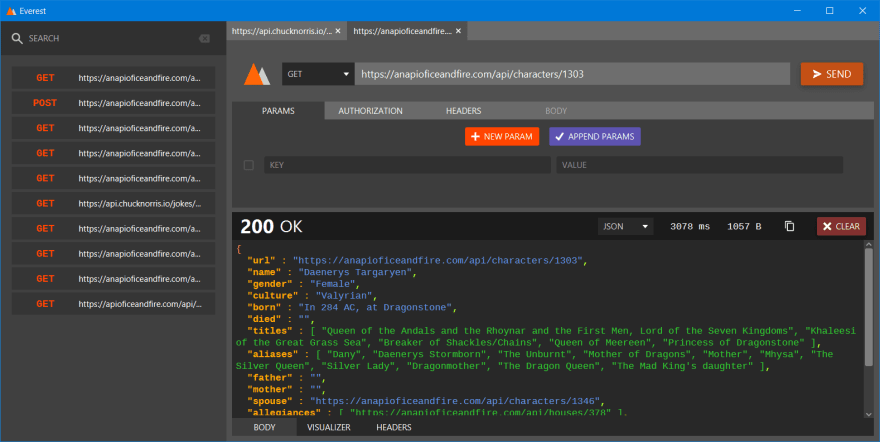Viewport: 880px width, 442px height.
Task: Close the chucknorris.io tab
Action: [338, 31]
